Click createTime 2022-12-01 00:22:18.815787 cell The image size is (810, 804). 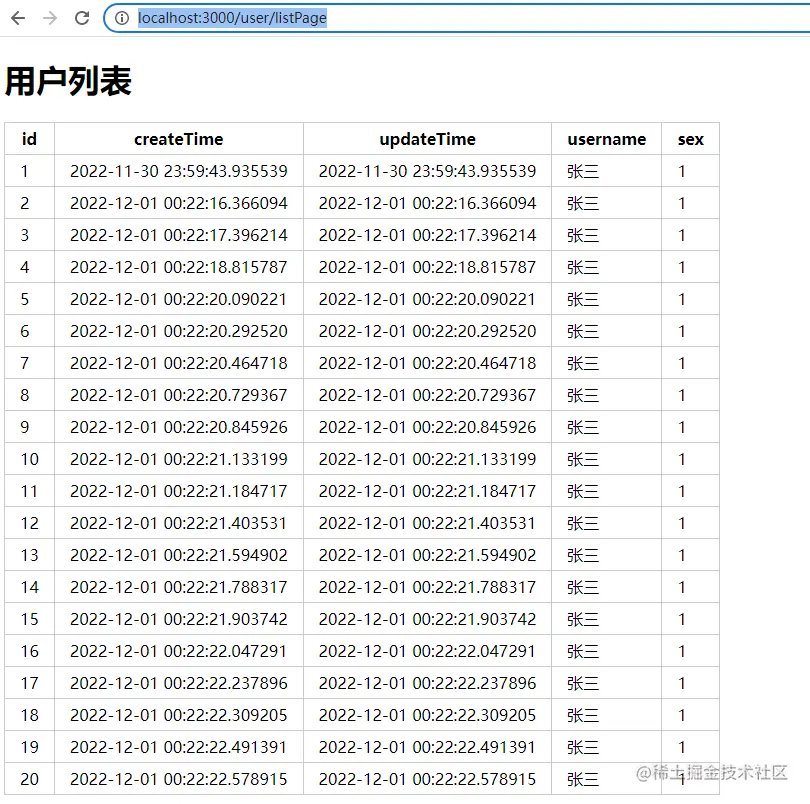(x=179, y=267)
